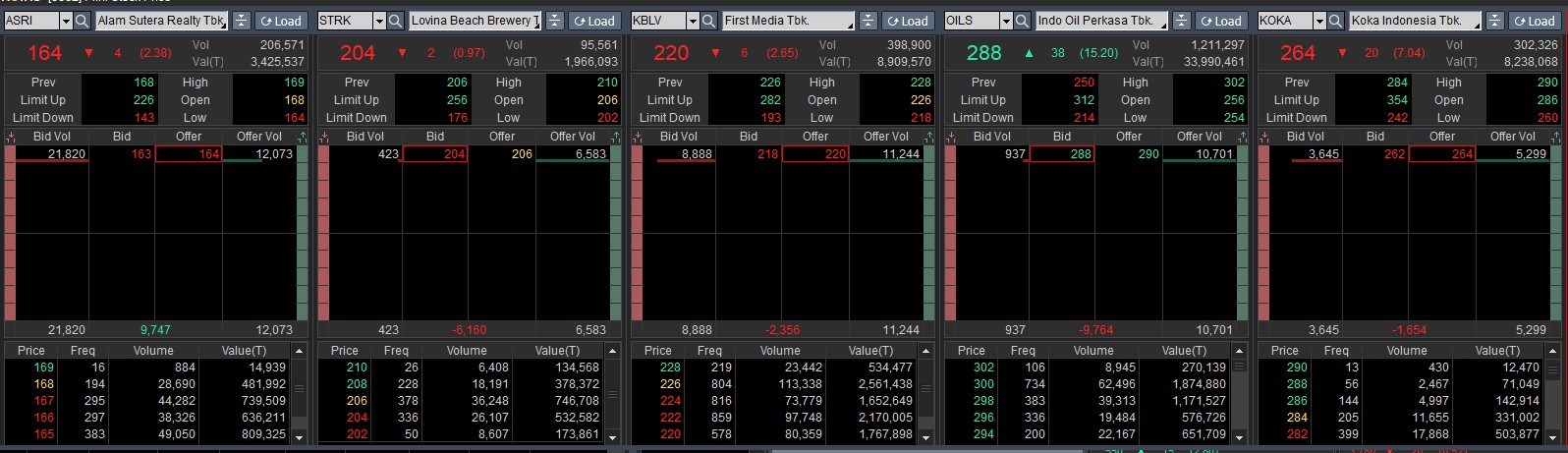Search stocks using the icon beside OILS

pyautogui.click(x=1022, y=21)
